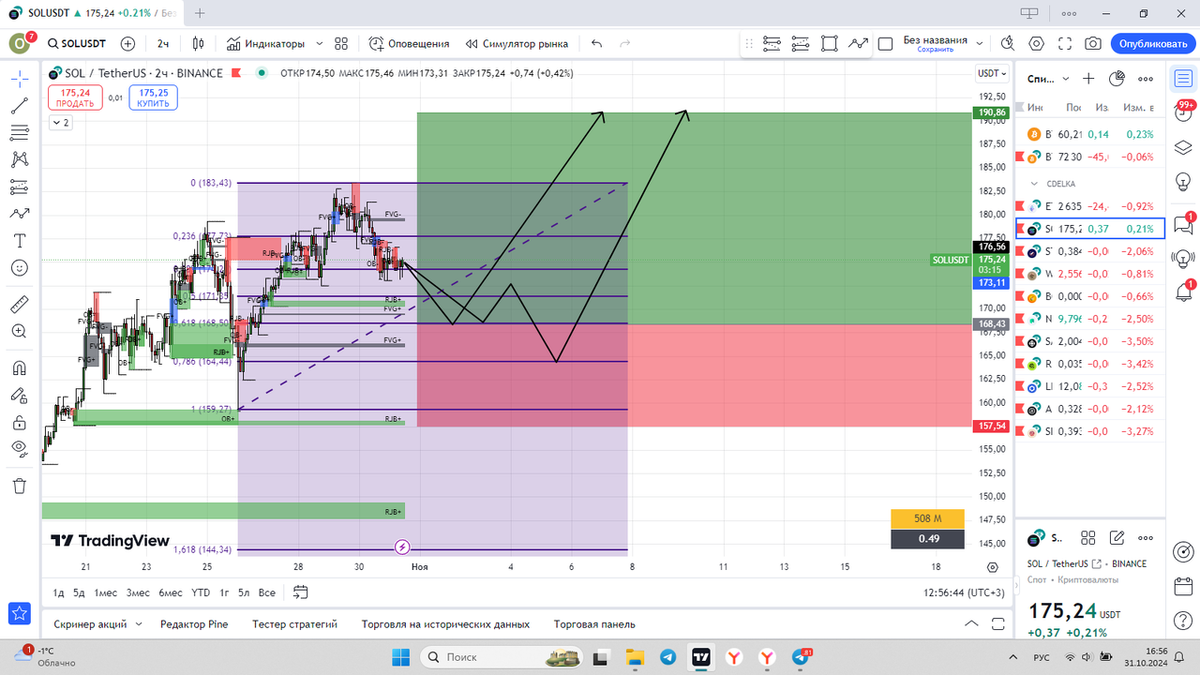This screenshot has height=675, width=1200.
Task: Open watchlist name dropdown Спи...
Action: point(1048,78)
